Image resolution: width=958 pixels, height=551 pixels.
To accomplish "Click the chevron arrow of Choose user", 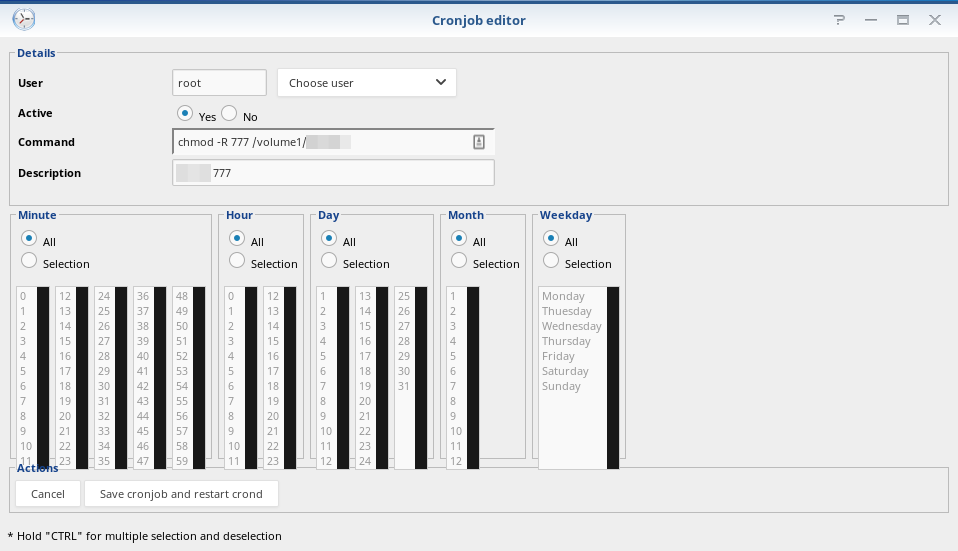I will click(441, 82).
